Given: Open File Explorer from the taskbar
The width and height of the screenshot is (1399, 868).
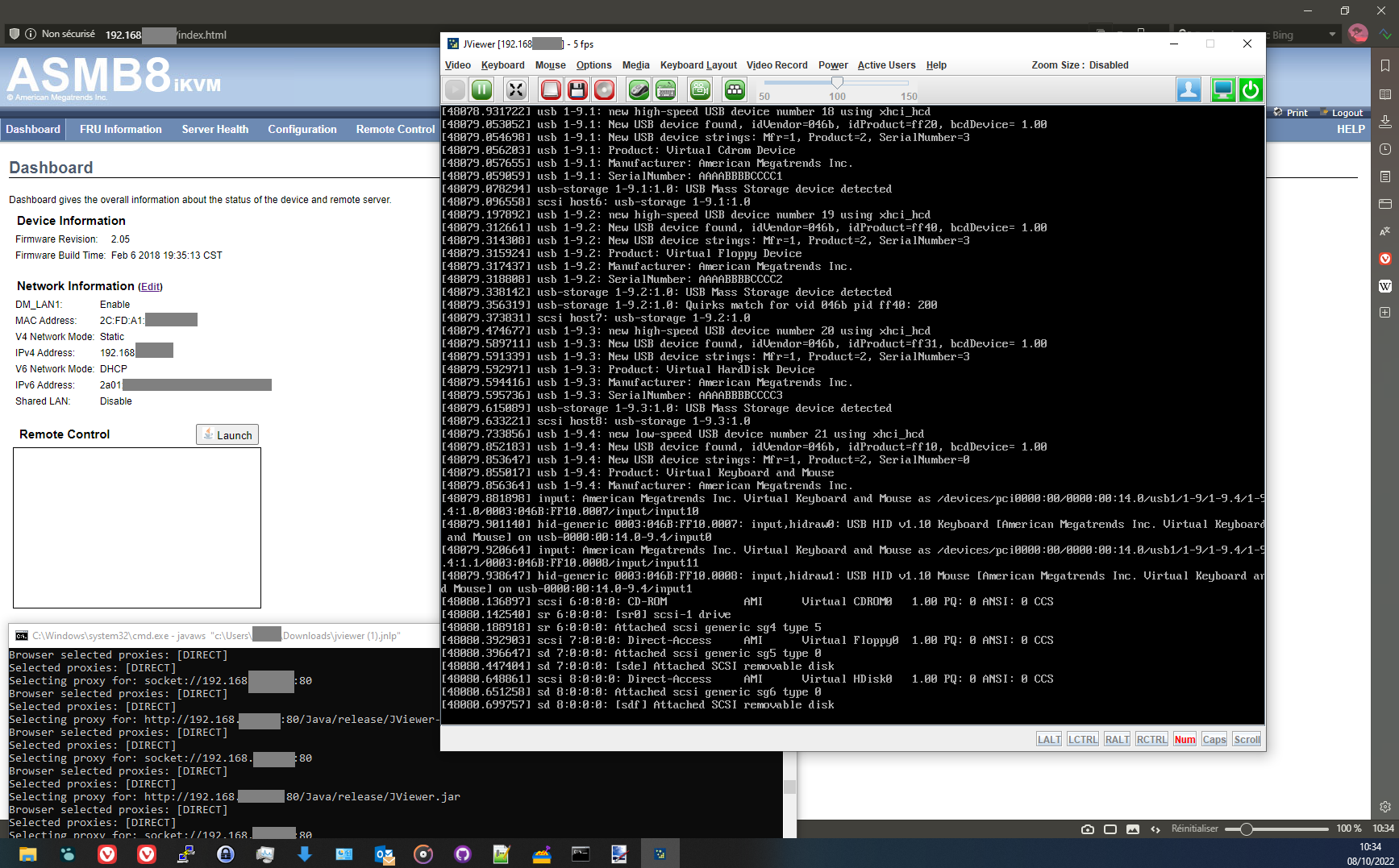Looking at the screenshot, I should [28, 854].
